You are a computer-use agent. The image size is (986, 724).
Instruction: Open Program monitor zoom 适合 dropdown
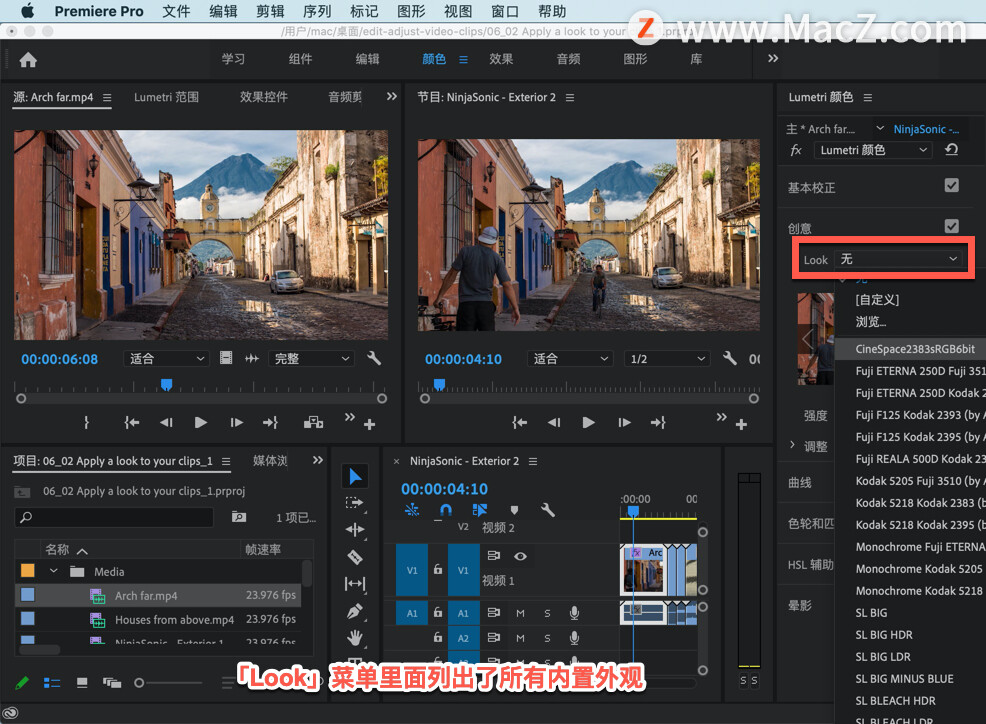570,359
